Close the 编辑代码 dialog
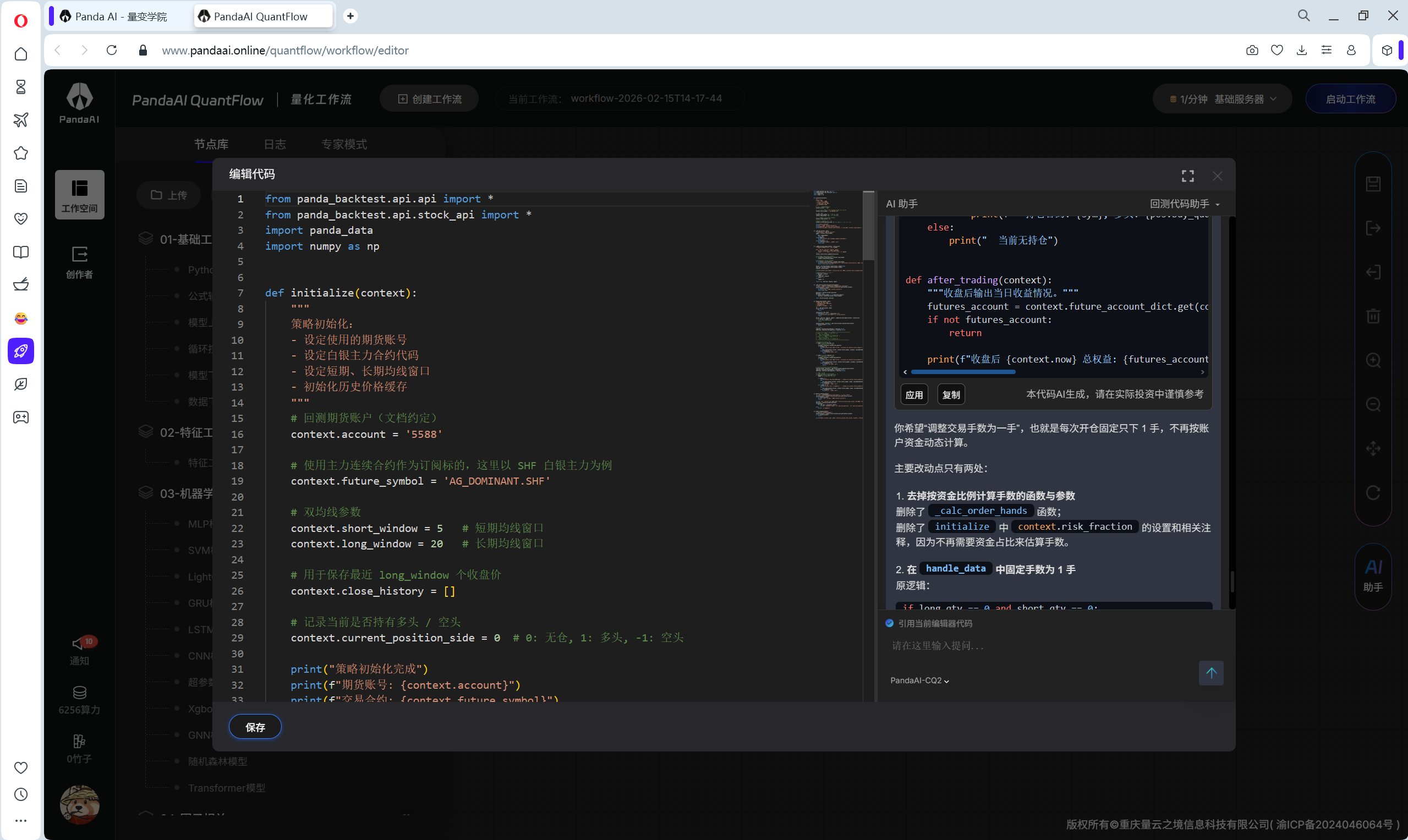The width and height of the screenshot is (1408, 840). tap(1218, 176)
